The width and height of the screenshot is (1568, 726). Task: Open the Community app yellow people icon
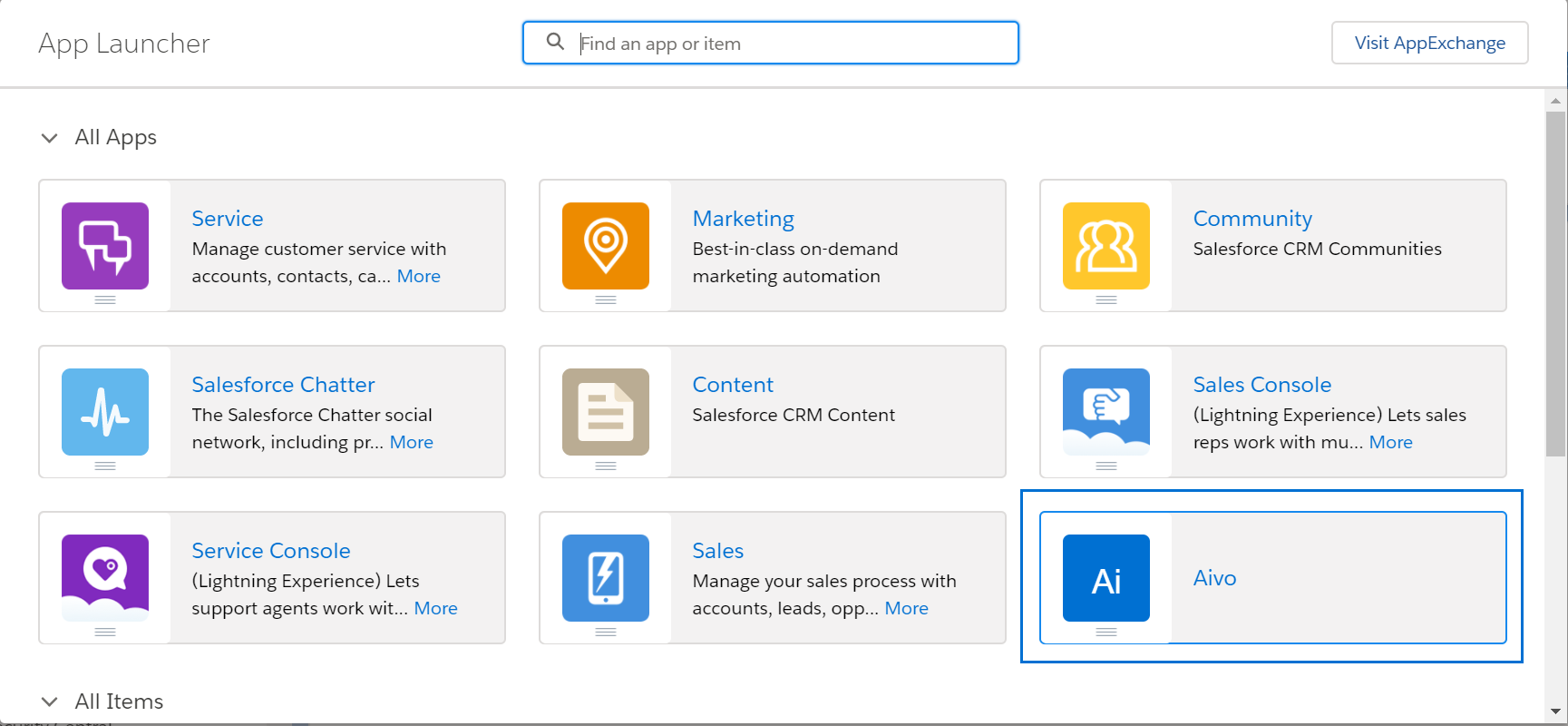tap(1106, 246)
